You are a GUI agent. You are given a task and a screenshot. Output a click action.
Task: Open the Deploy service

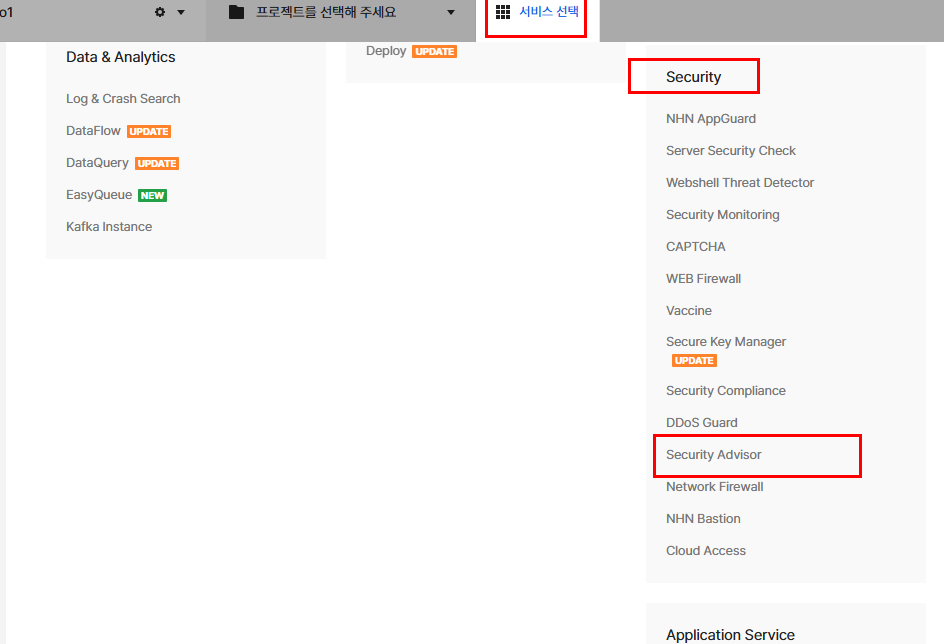386,51
